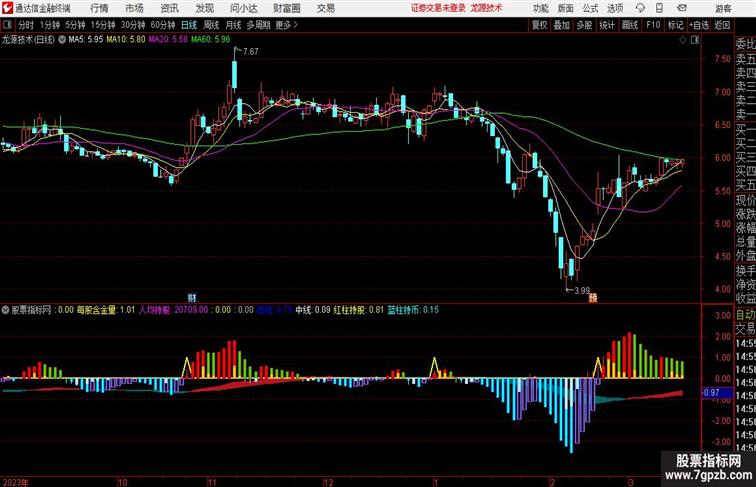
Task: Click the 返回 button
Action: point(722,25)
